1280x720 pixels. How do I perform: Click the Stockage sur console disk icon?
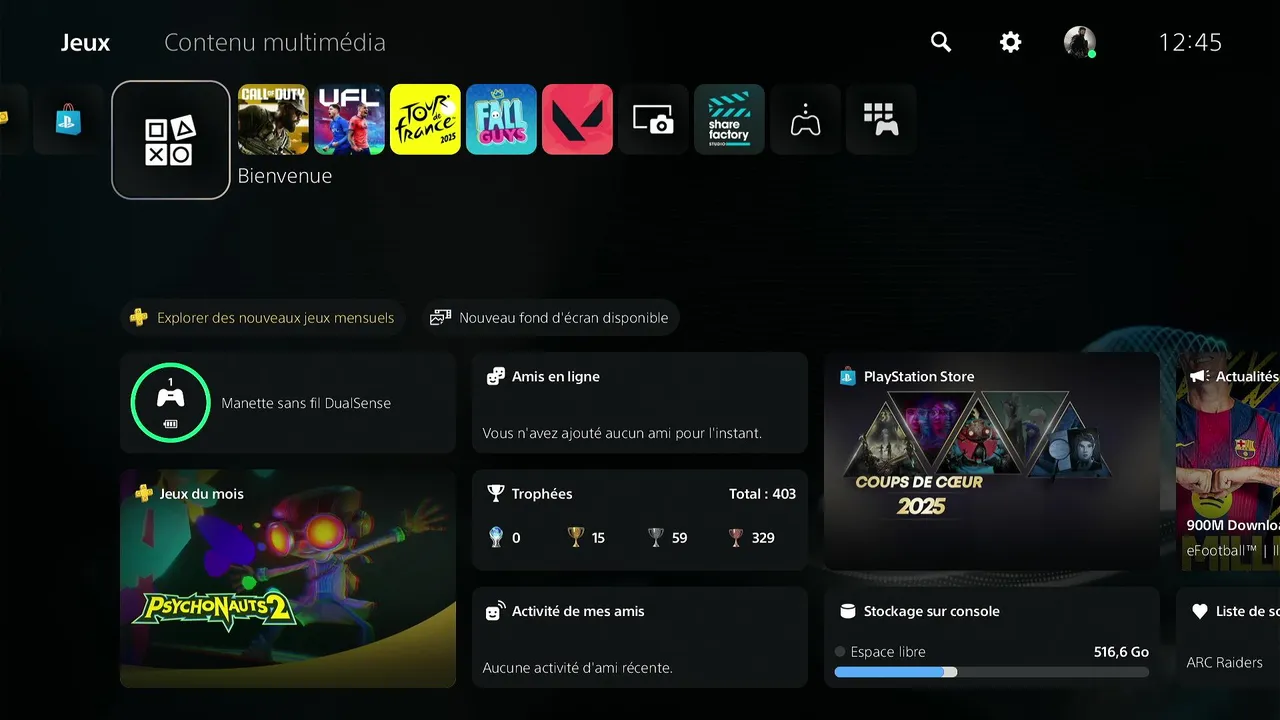click(847, 611)
